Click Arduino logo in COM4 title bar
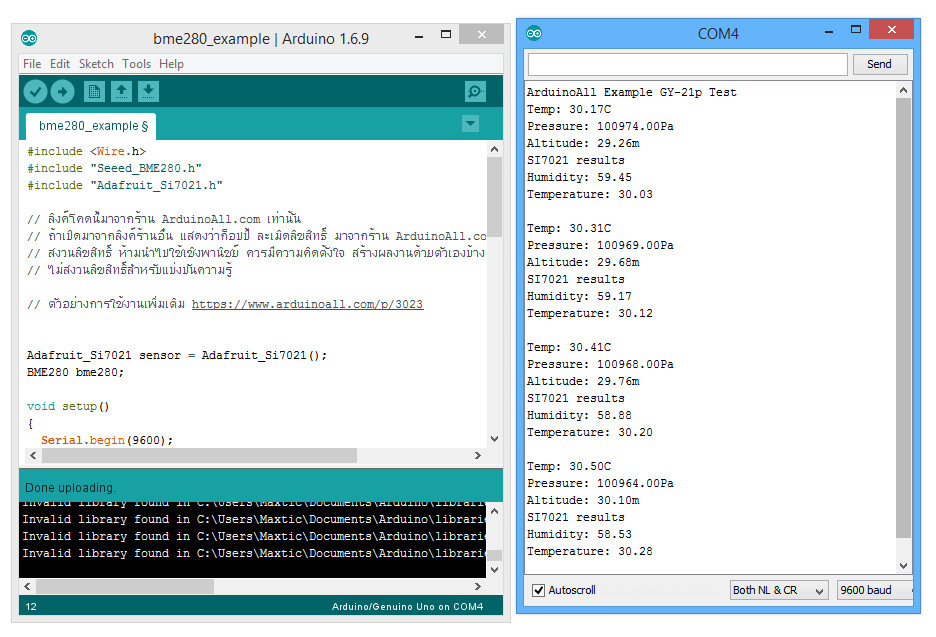The height and width of the screenshot is (637, 936). tap(534, 33)
